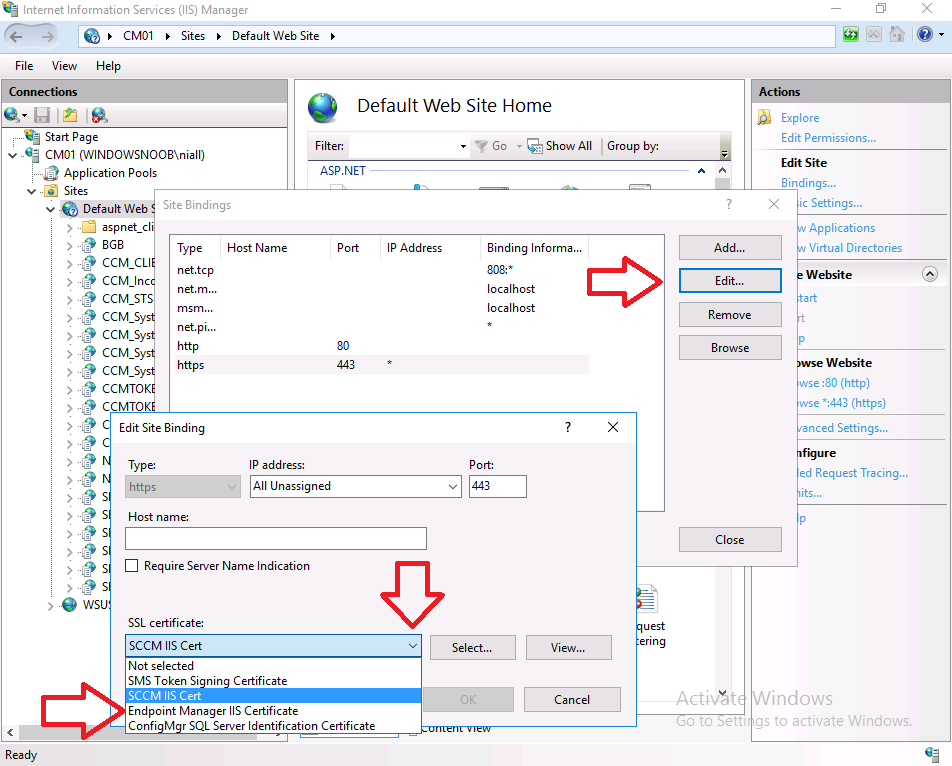The width and height of the screenshot is (952, 766).
Task: Open the File menu
Action: click(24, 66)
